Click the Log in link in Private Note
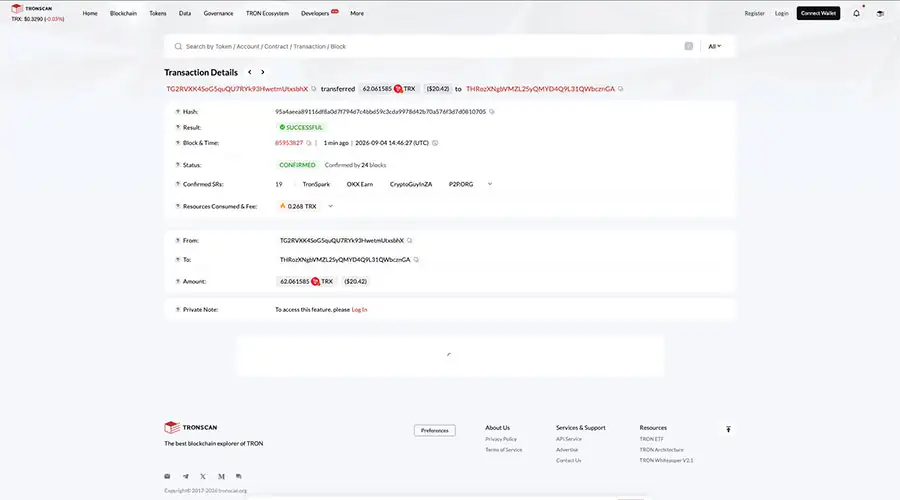Viewport: 900px width, 500px height. click(x=359, y=309)
